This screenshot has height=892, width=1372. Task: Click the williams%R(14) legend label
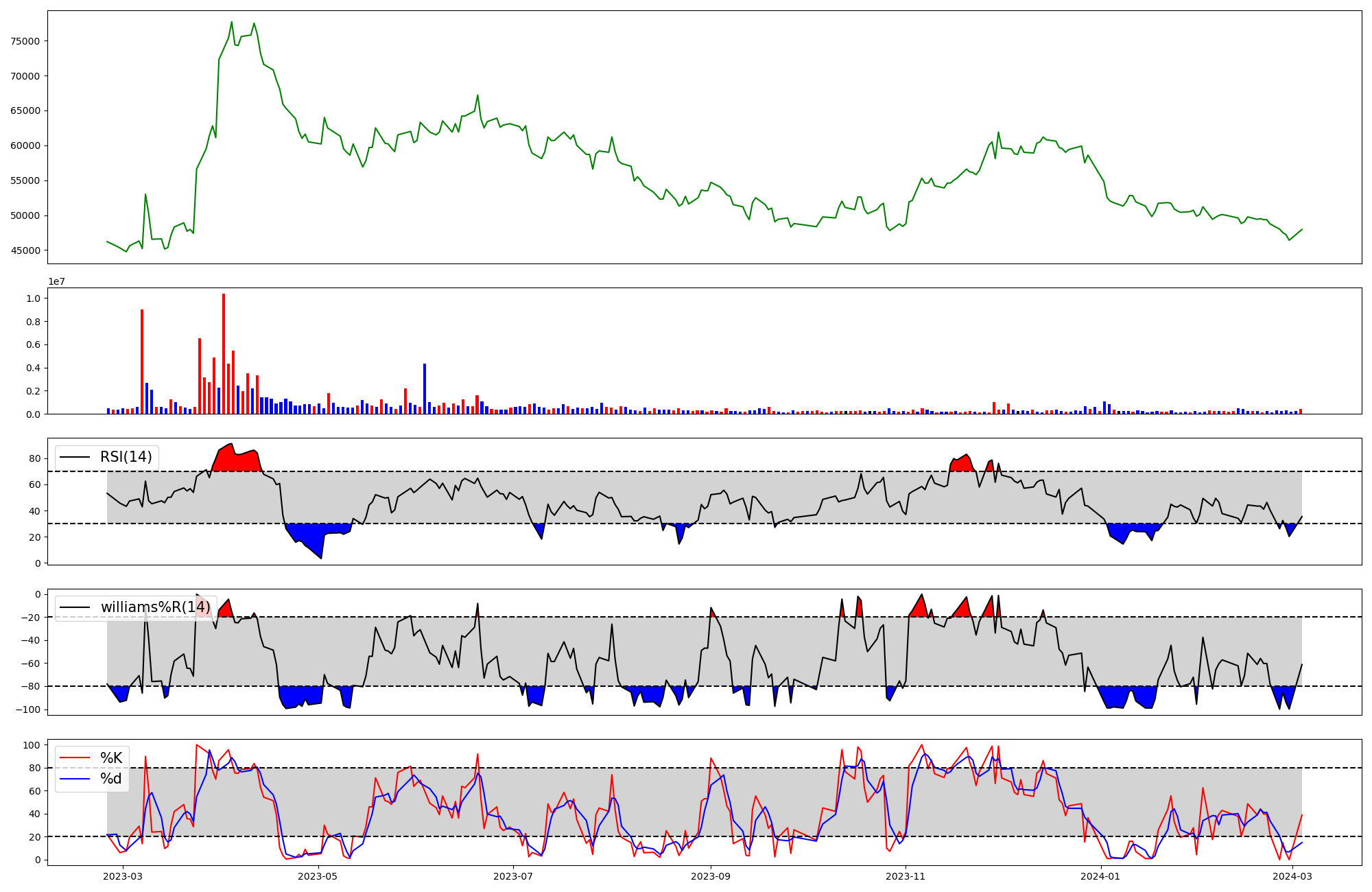click(x=155, y=607)
